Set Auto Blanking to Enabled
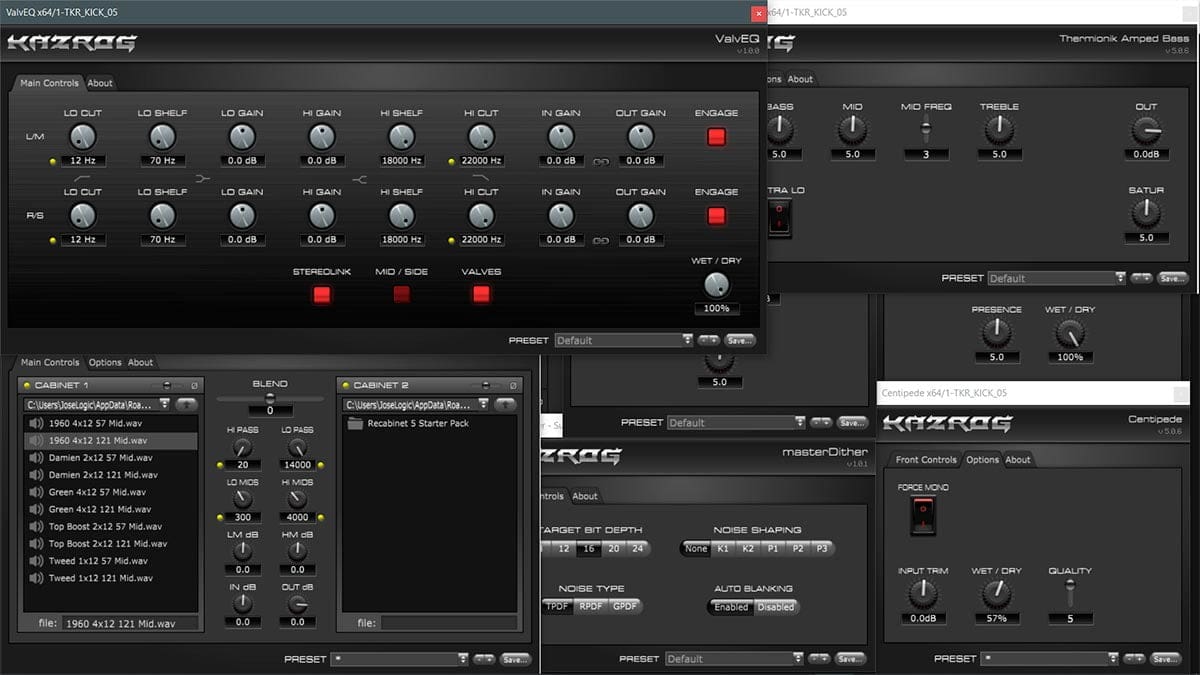Image resolution: width=1200 pixels, height=675 pixels. click(731, 606)
